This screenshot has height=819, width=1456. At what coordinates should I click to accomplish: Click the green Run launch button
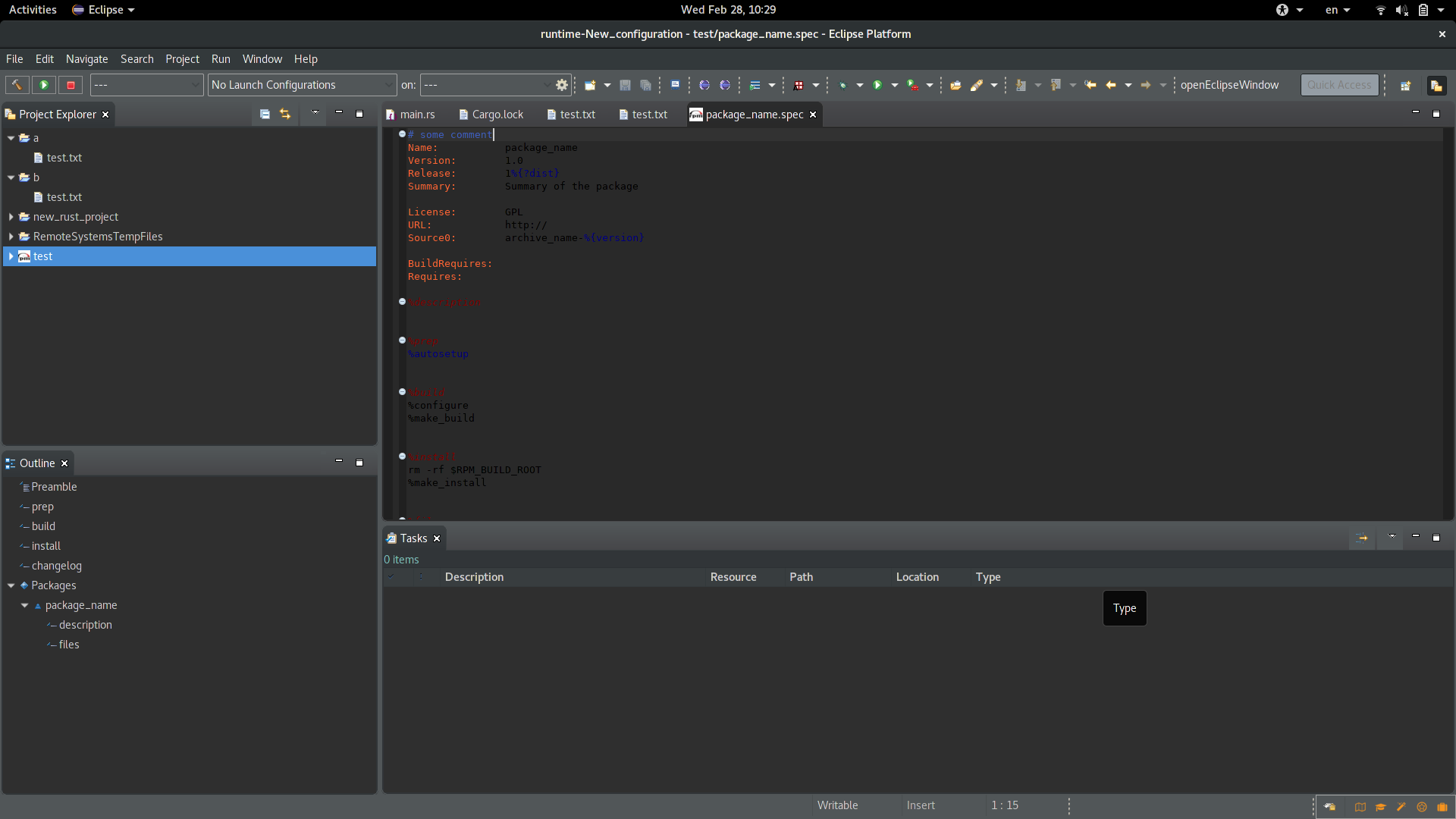[x=44, y=85]
